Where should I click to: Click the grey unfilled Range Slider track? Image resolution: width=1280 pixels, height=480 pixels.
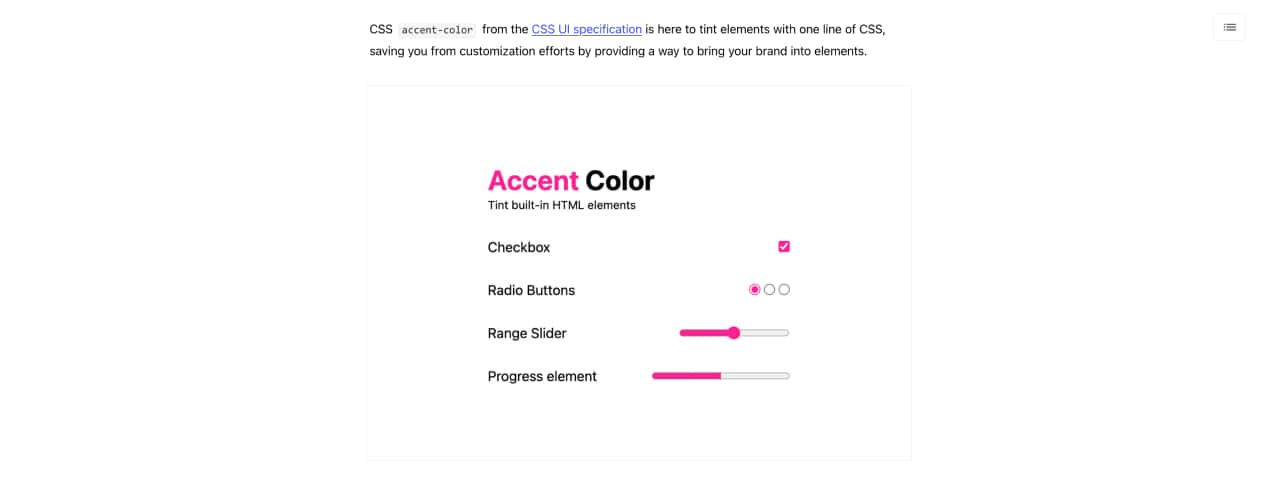point(765,333)
